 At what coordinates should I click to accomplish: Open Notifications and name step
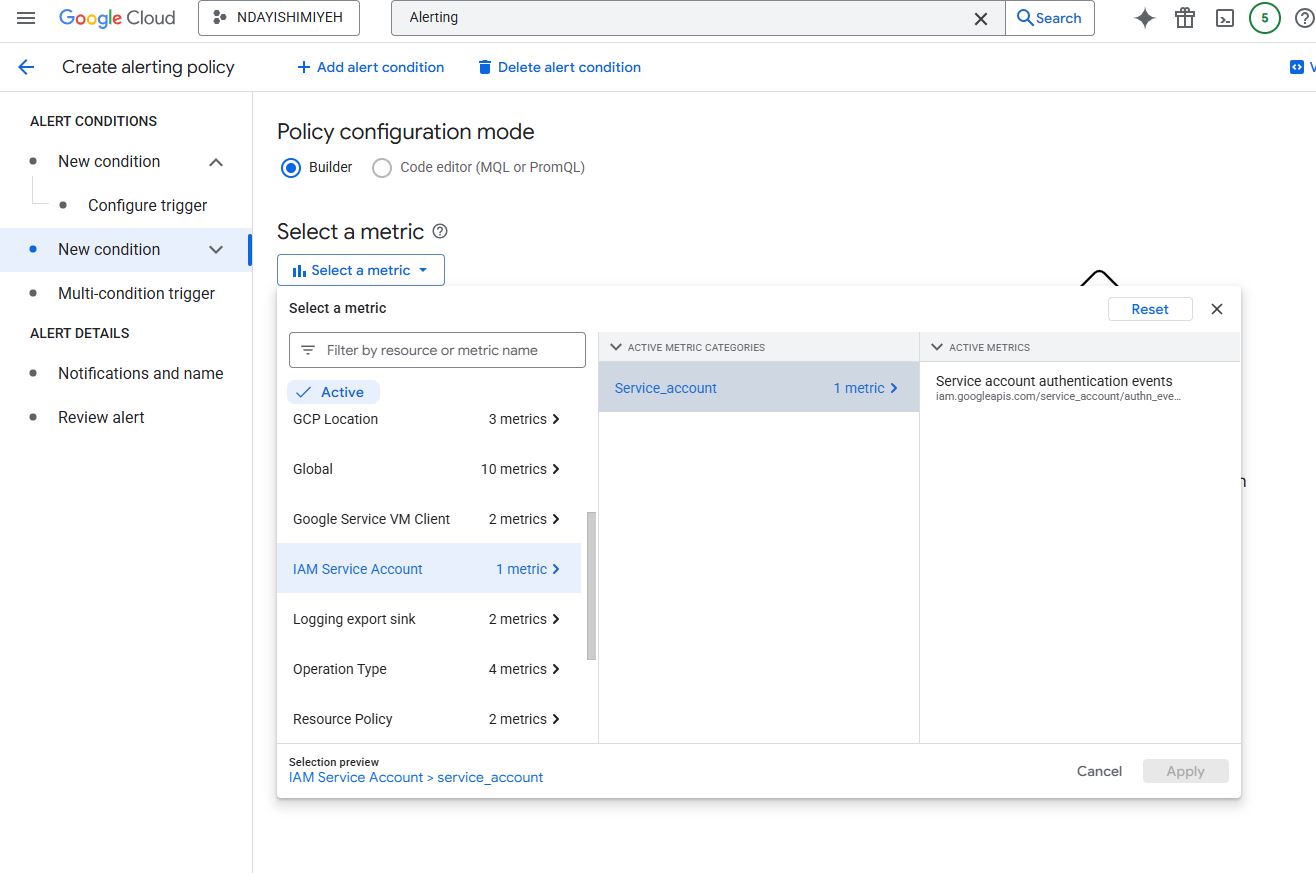click(140, 373)
